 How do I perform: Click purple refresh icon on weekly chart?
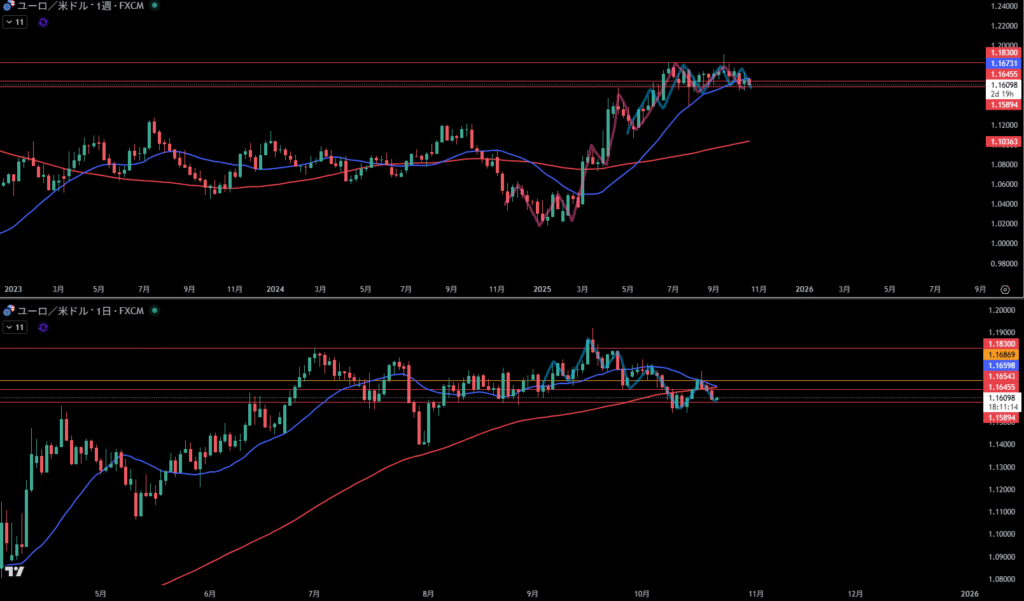tap(42, 21)
